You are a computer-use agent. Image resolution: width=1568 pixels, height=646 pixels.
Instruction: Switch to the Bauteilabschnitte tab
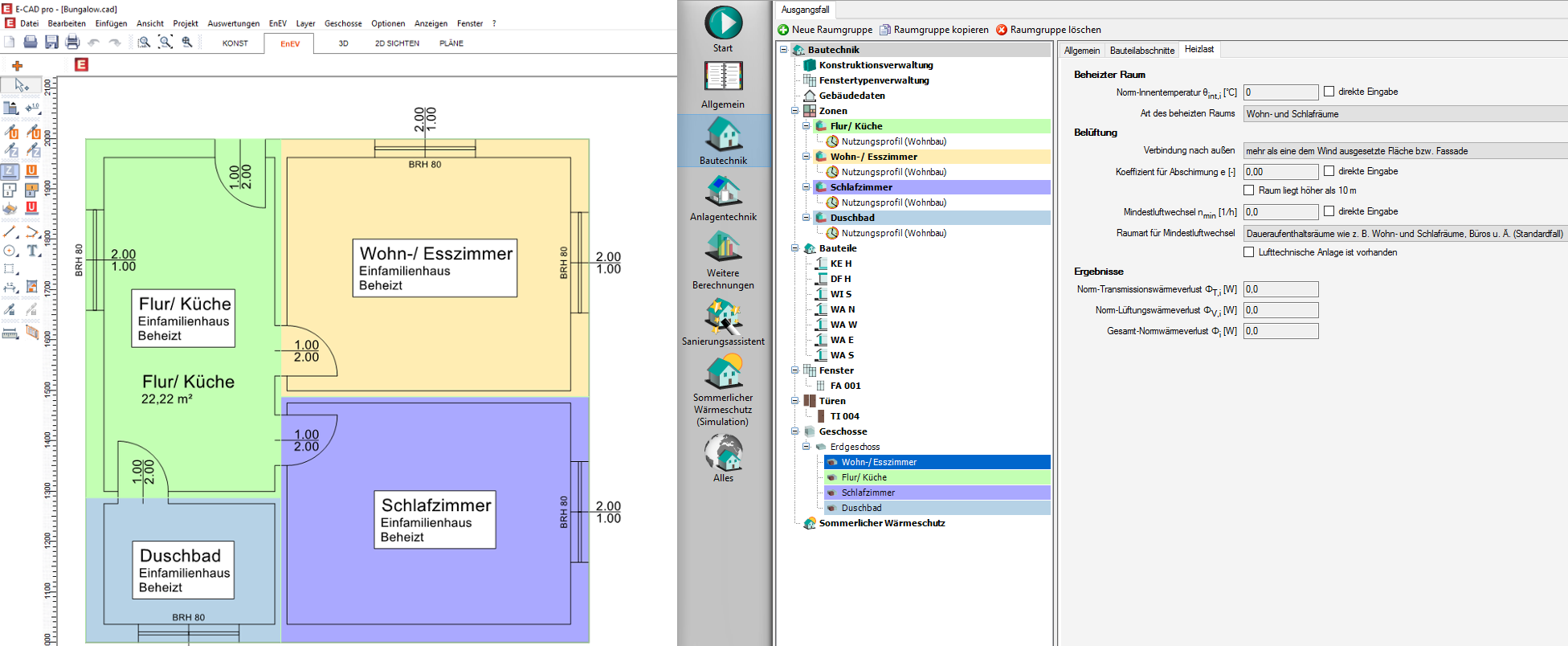(1141, 51)
